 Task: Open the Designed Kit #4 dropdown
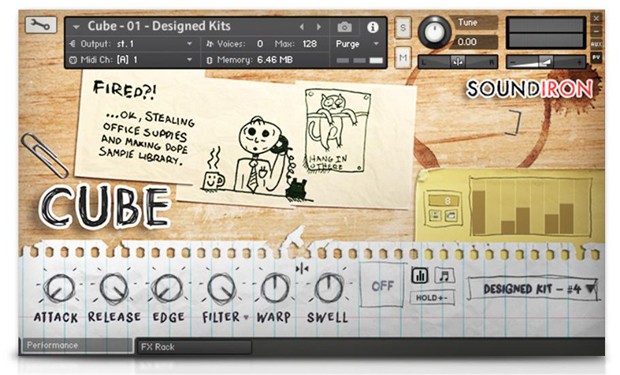tap(533, 289)
